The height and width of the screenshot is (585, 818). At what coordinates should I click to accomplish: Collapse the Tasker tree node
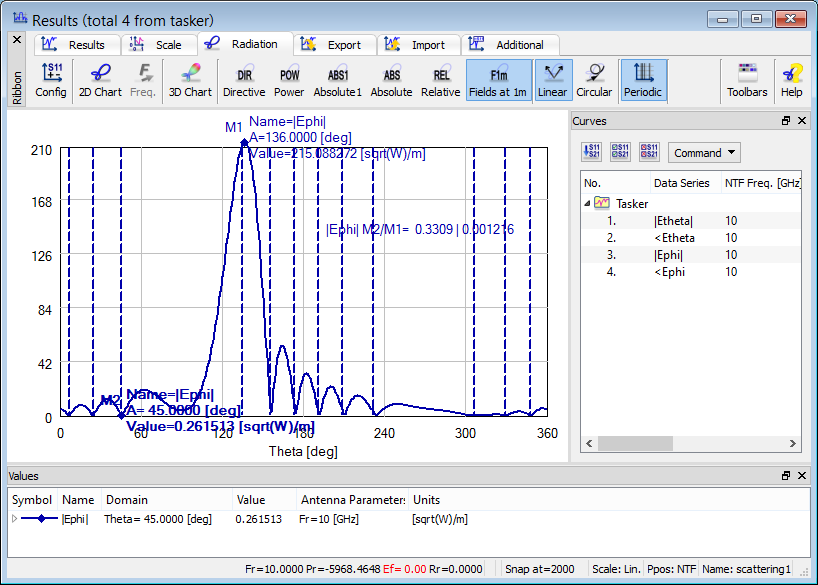[589, 203]
